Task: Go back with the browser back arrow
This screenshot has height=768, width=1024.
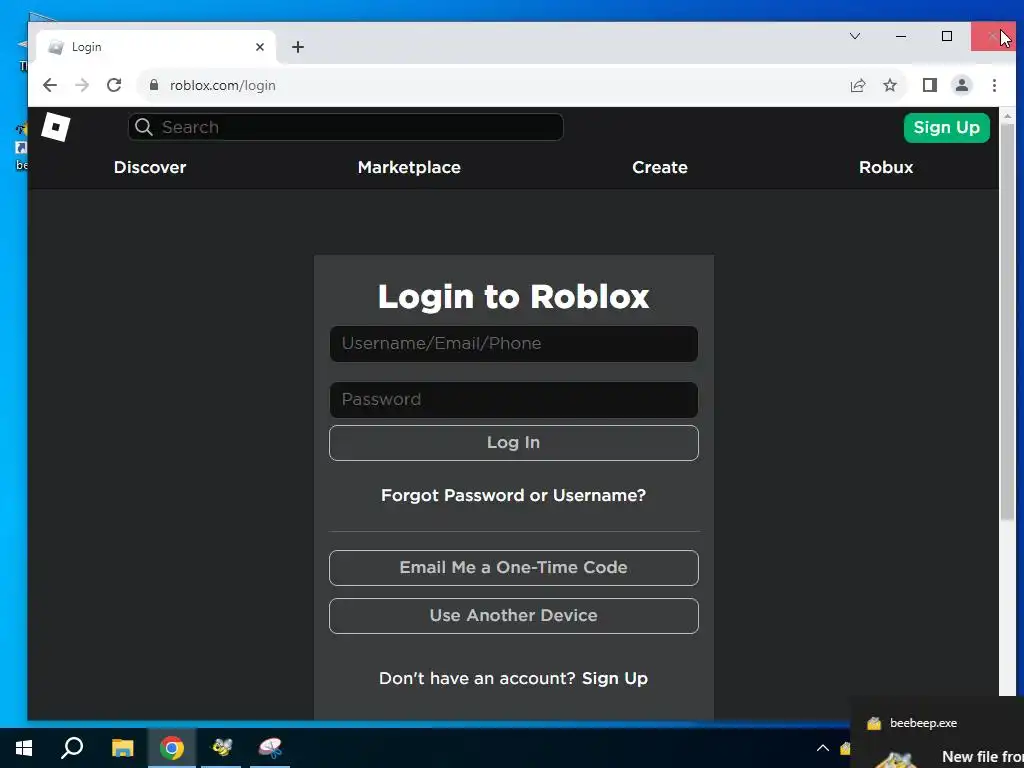Action: [x=50, y=86]
